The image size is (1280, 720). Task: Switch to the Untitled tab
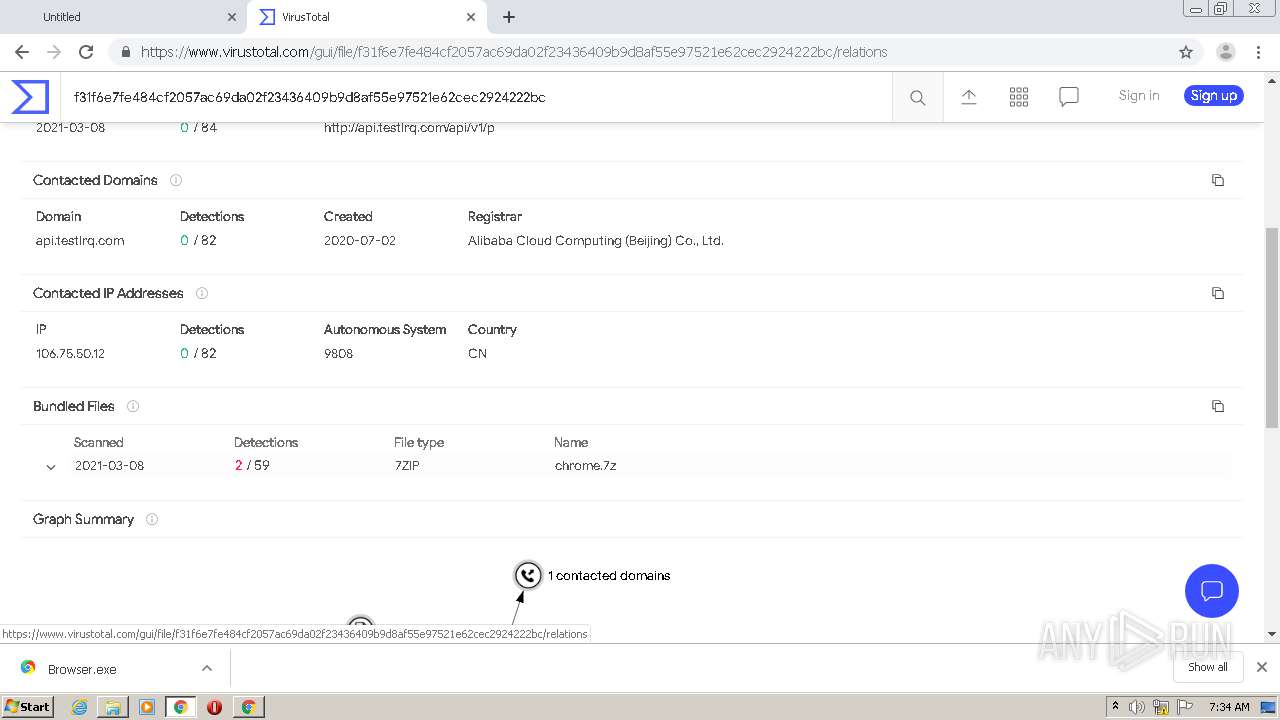(x=125, y=17)
